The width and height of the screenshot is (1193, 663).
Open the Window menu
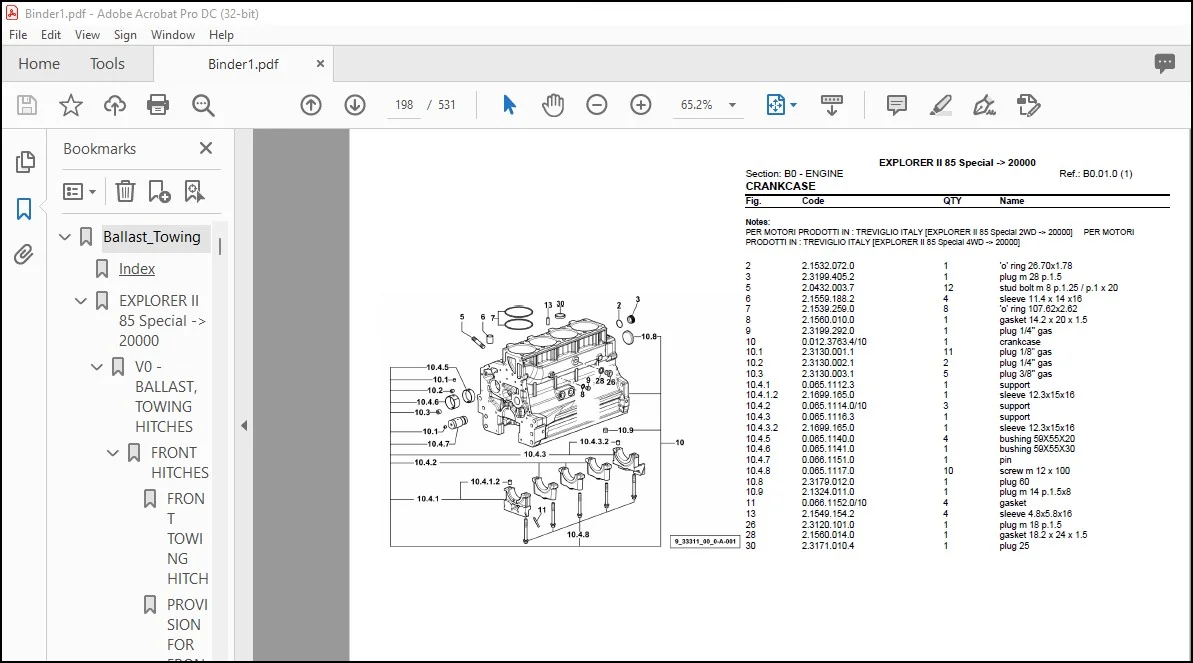pyautogui.click(x=173, y=34)
